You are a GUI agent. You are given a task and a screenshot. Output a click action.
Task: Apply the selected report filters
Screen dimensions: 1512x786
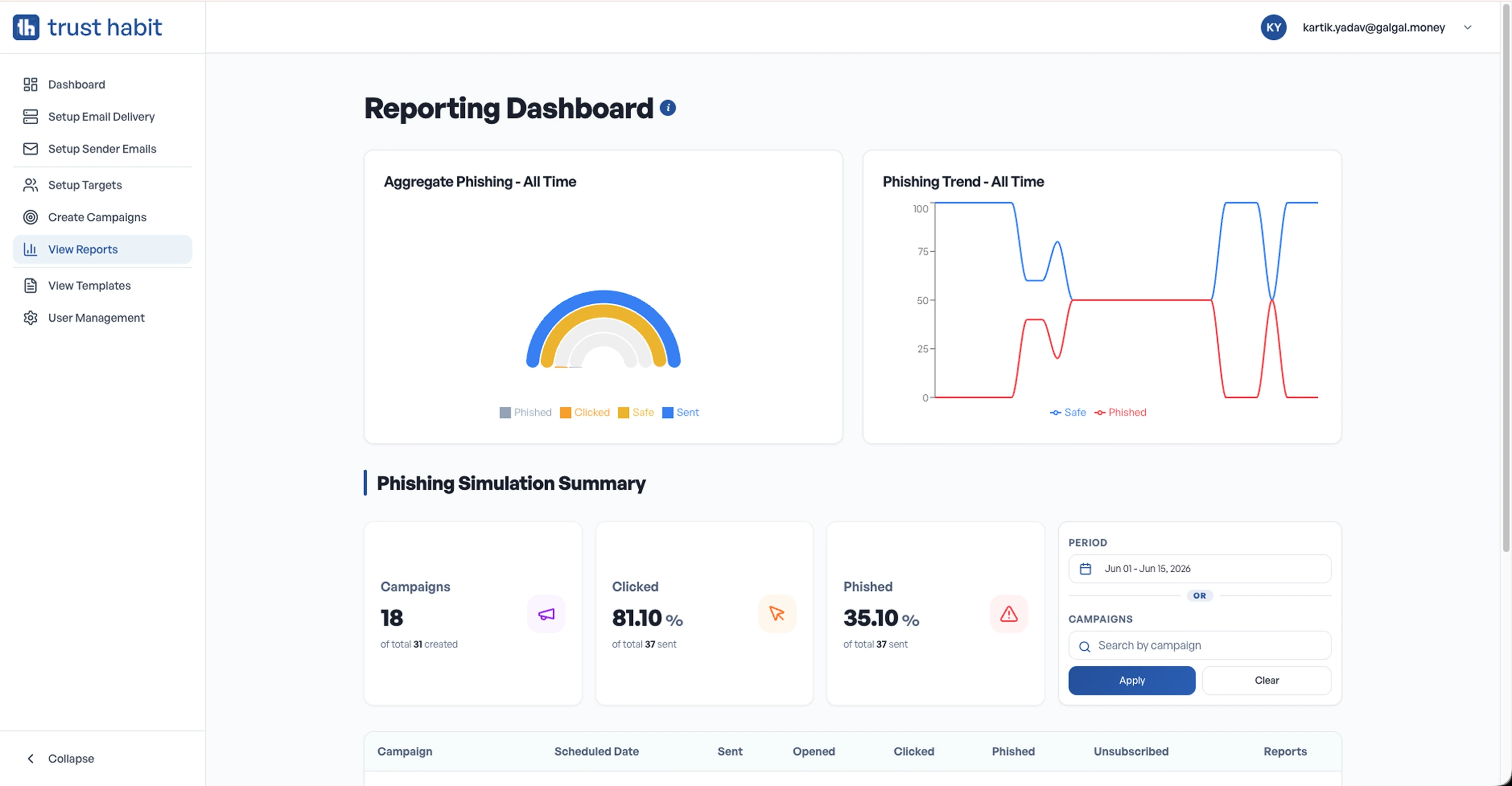click(x=1131, y=680)
